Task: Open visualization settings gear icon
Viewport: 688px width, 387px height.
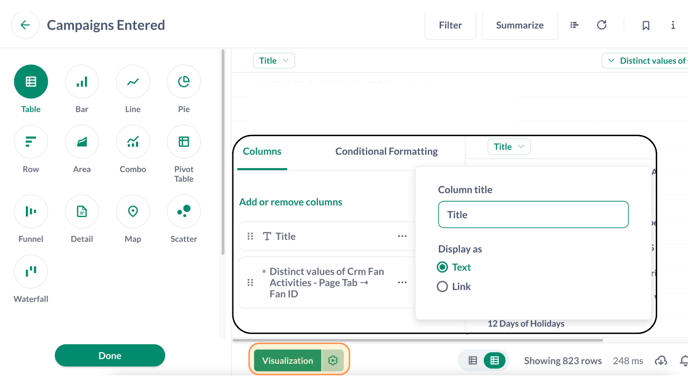Action: tap(333, 360)
